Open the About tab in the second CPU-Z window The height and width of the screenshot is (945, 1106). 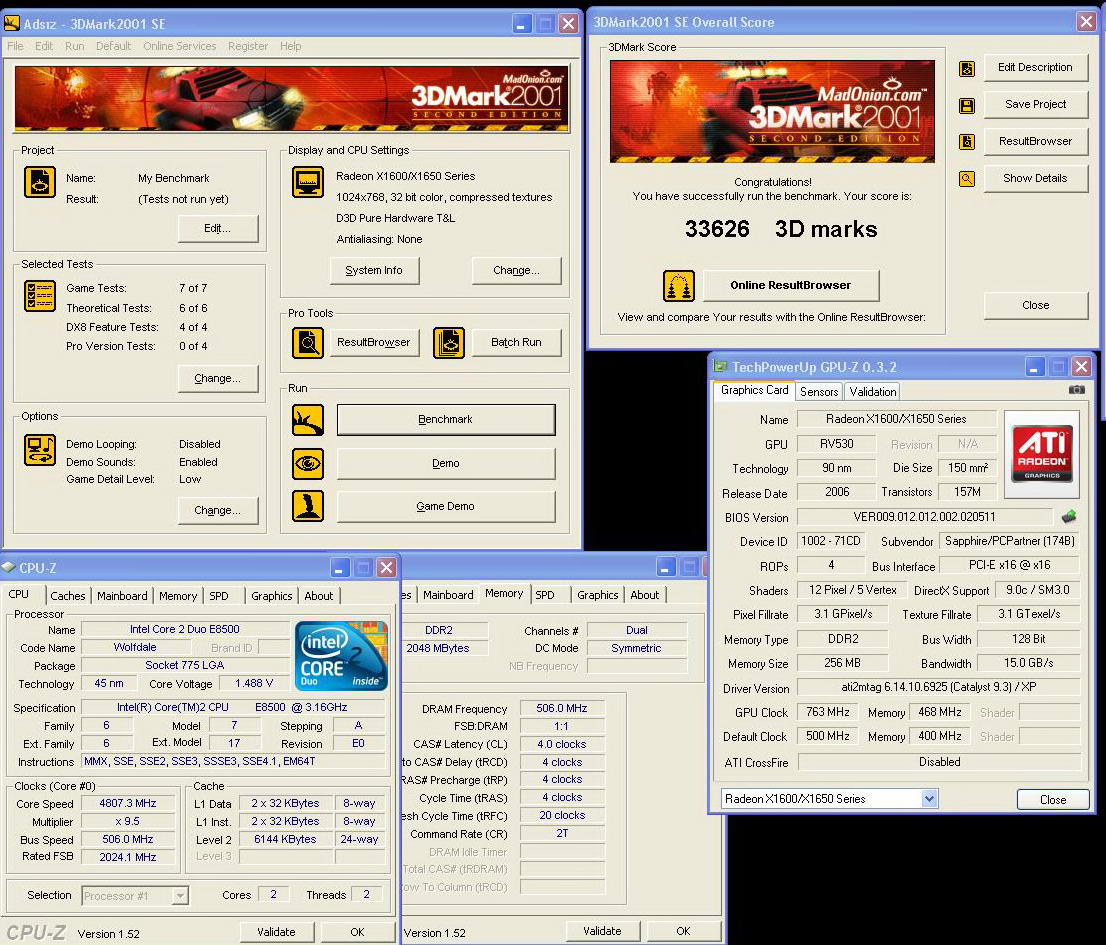point(645,595)
